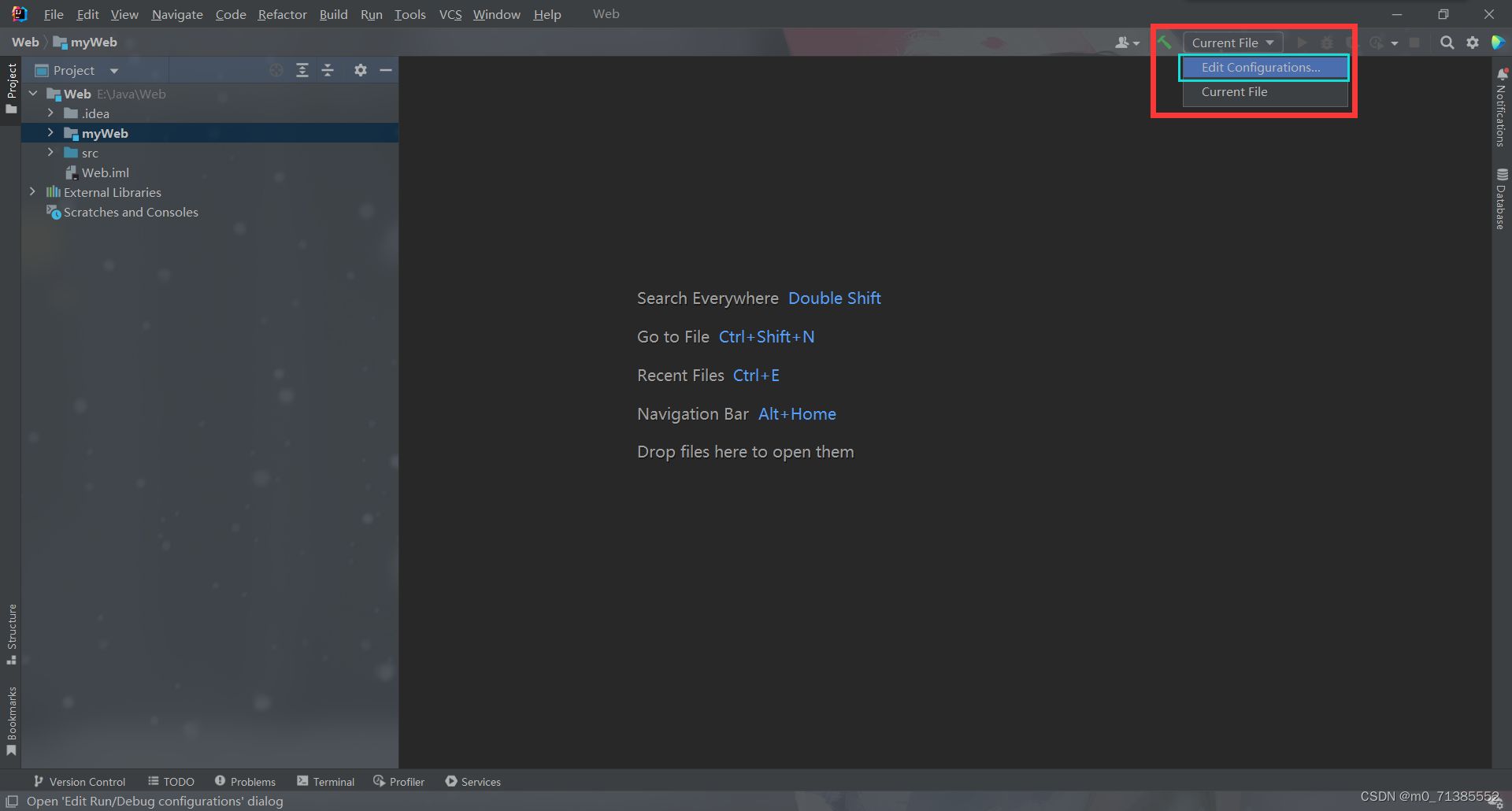Open Version Control tool window

[x=80, y=781]
